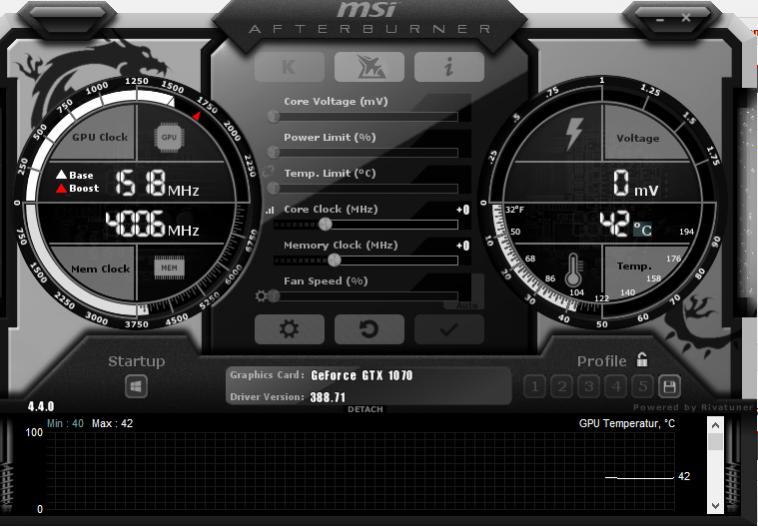Click the 42 temperature readout in the gauge
This screenshot has width=758, height=530.
pos(614,224)
